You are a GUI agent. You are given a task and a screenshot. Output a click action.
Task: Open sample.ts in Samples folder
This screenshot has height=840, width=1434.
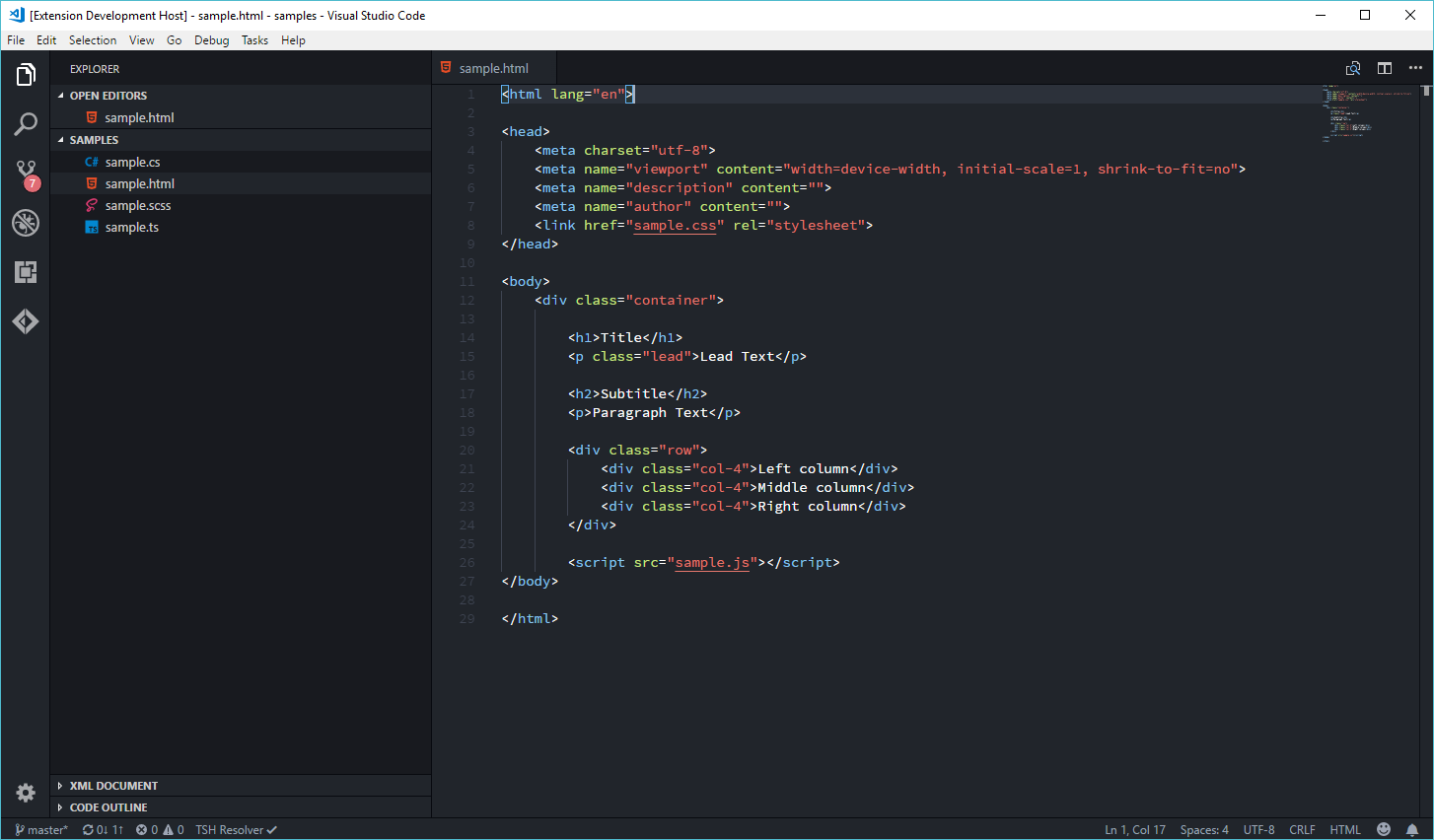pos(241,227)
